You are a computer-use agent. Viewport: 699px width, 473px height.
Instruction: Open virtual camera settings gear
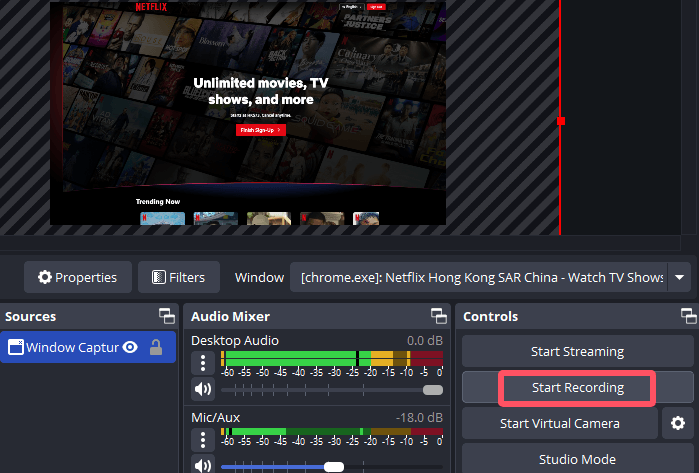[678, 423]
